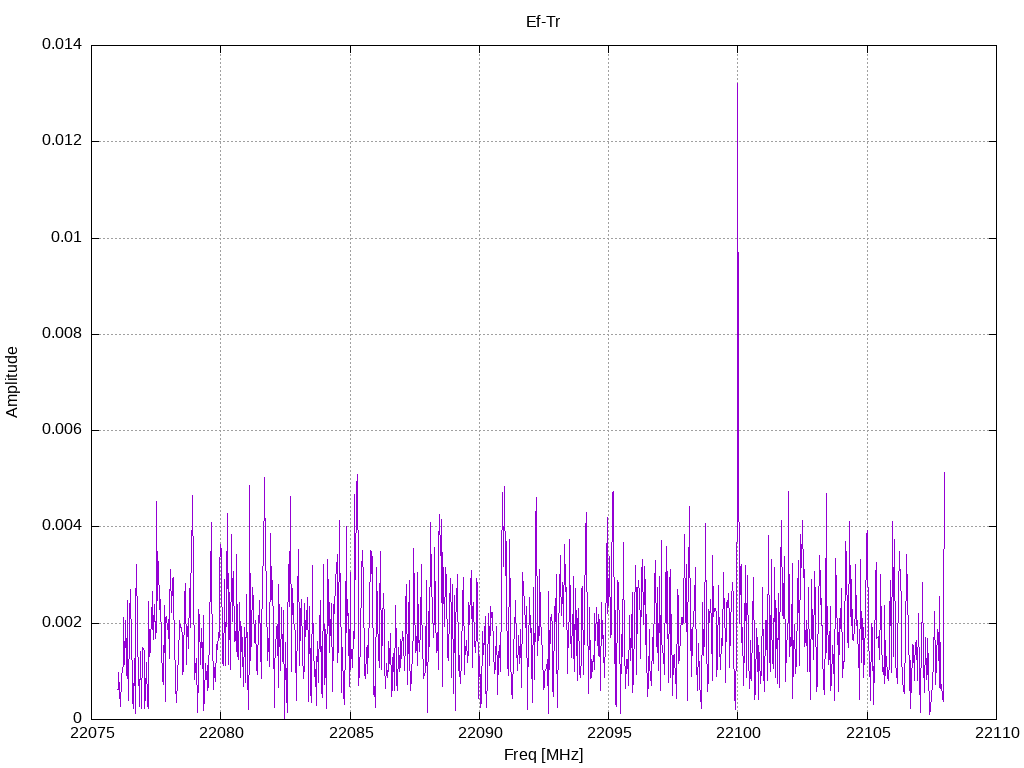Viewport: 1024px width, 768px height.
Task: Click the 0.014 y-axis tick label
Action: (x=61, y=45)
